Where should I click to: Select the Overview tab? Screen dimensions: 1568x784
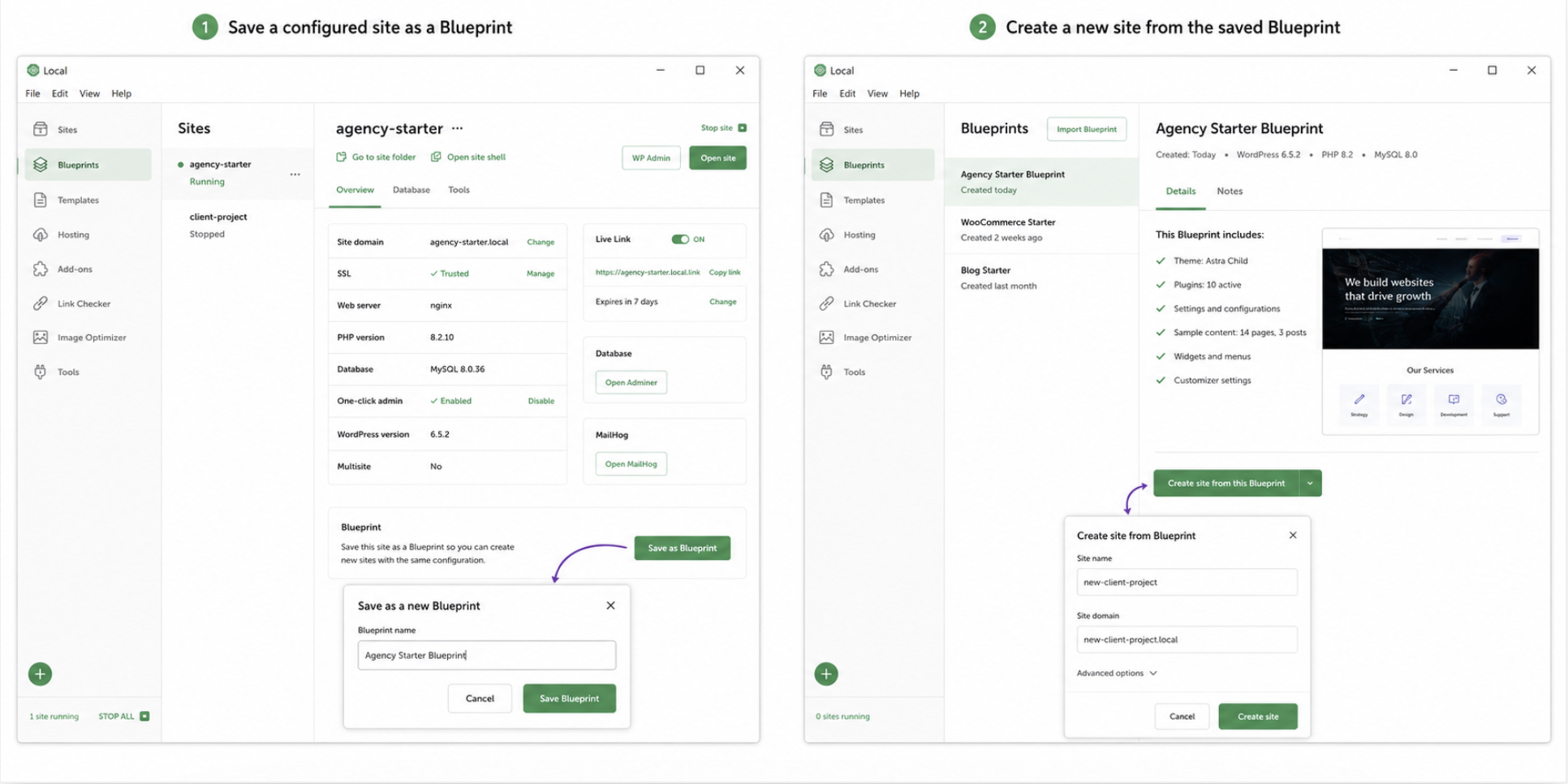point(355,190)
